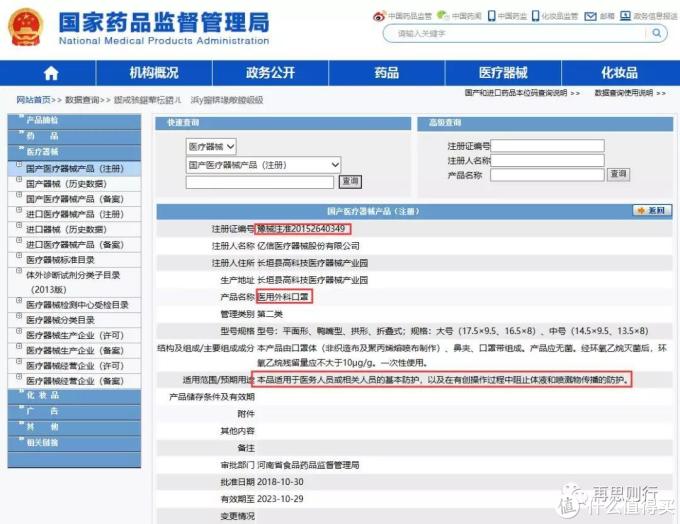Click the registration number 豫械注准20152640349
Viewport: 680px width, 524px height.
click(301, 229)
